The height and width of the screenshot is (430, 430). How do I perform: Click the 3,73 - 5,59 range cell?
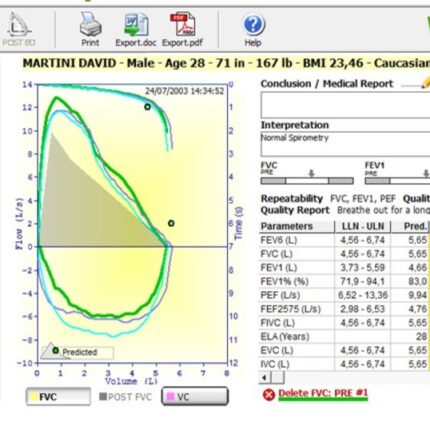(x=363, y=268)
